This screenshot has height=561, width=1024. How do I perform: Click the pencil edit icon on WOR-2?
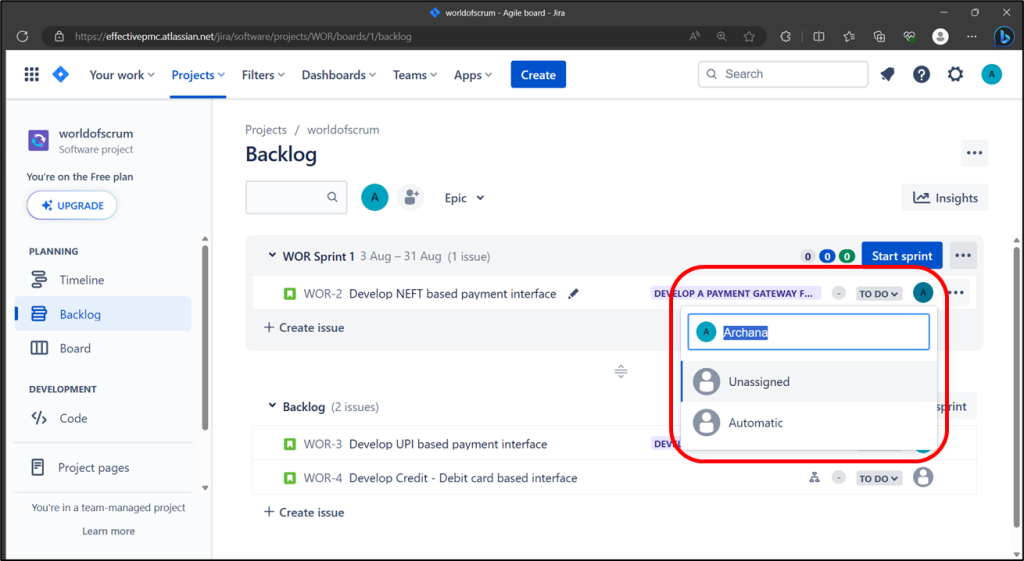tap(573, 294)
